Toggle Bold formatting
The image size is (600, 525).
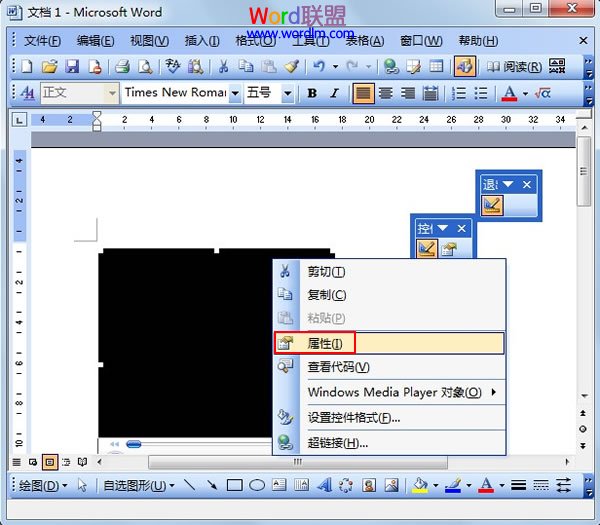pyautogui.click(x=312, y=93)
